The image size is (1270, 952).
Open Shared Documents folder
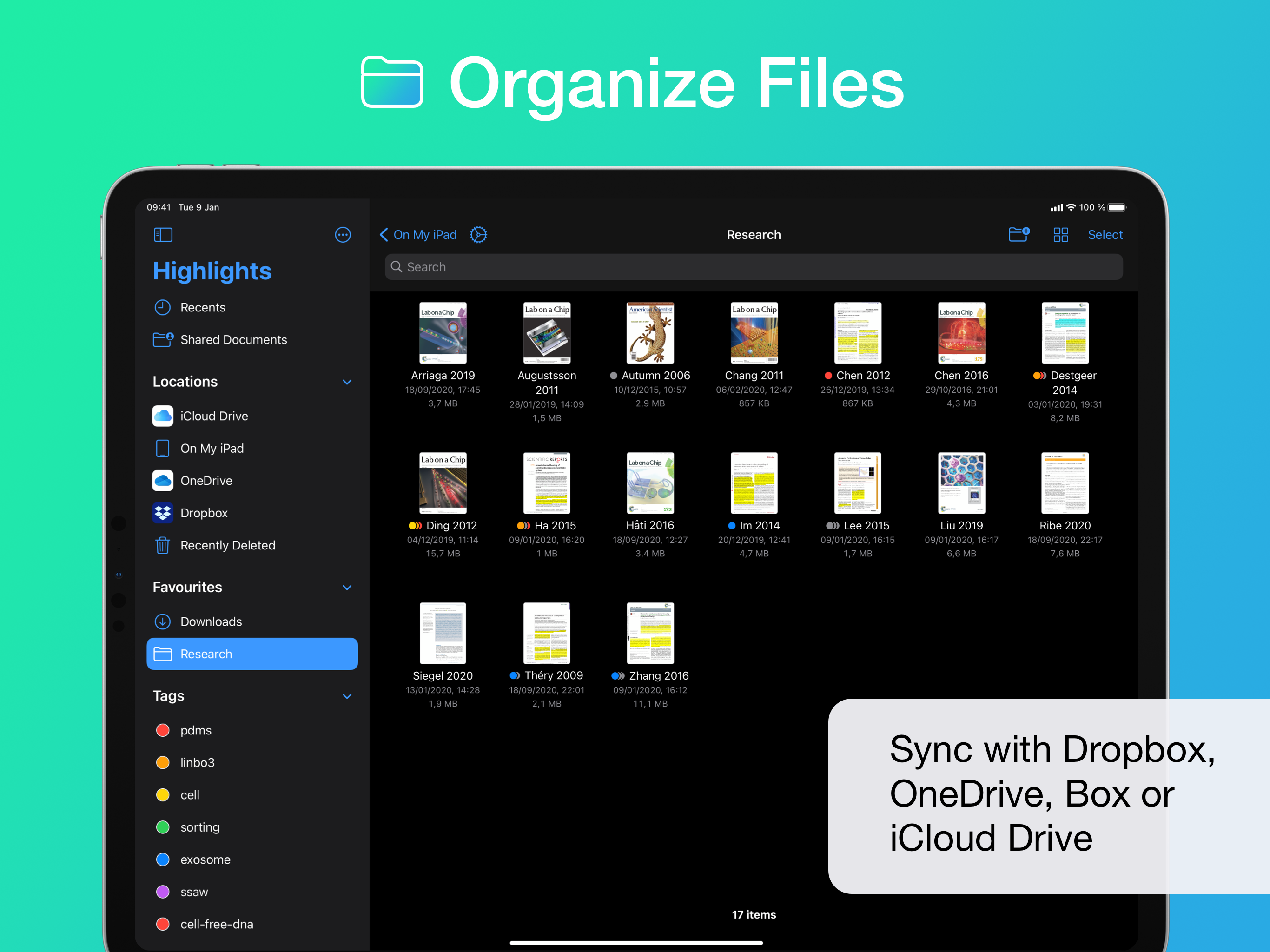click(233, 339)
